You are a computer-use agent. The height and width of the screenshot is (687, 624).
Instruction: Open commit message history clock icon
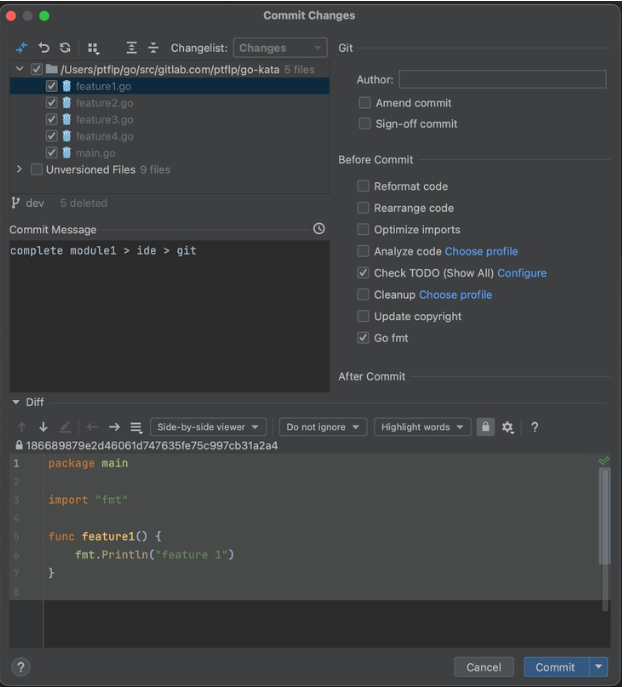(x=319, y=229)
